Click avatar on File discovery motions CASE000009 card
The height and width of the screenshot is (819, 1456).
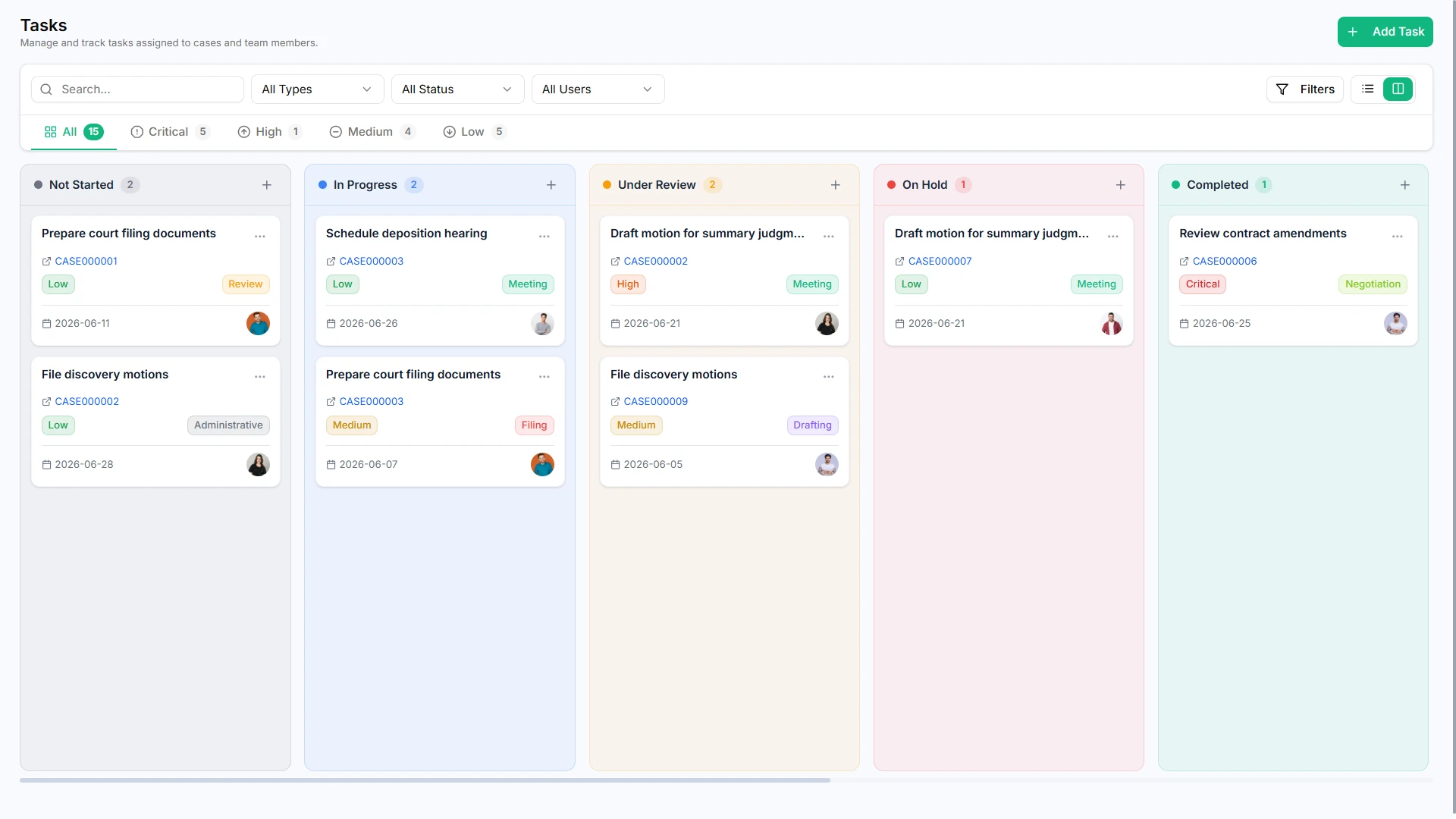(x=827, y=465)
